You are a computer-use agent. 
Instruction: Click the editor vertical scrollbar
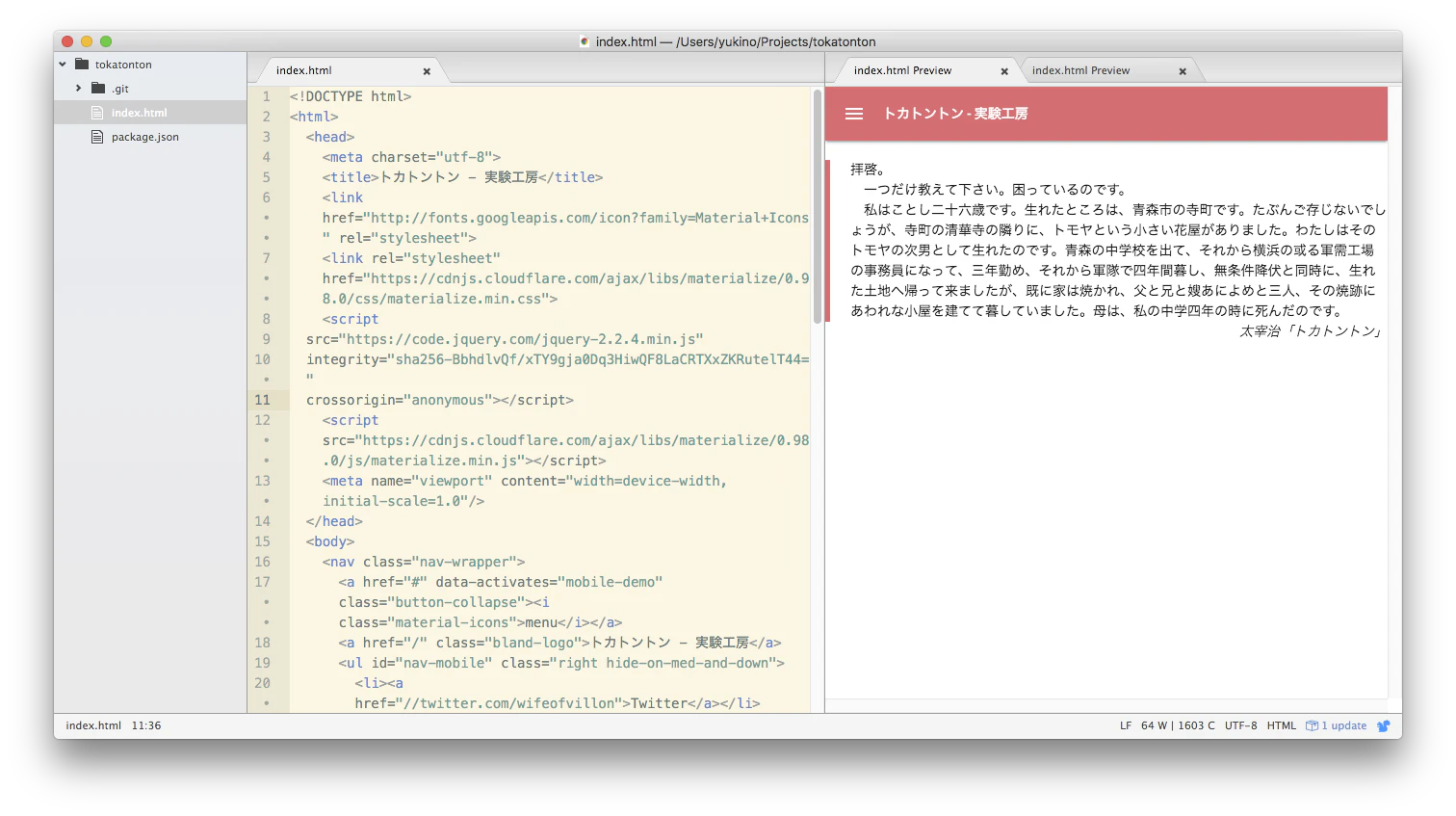pos(818,207)
